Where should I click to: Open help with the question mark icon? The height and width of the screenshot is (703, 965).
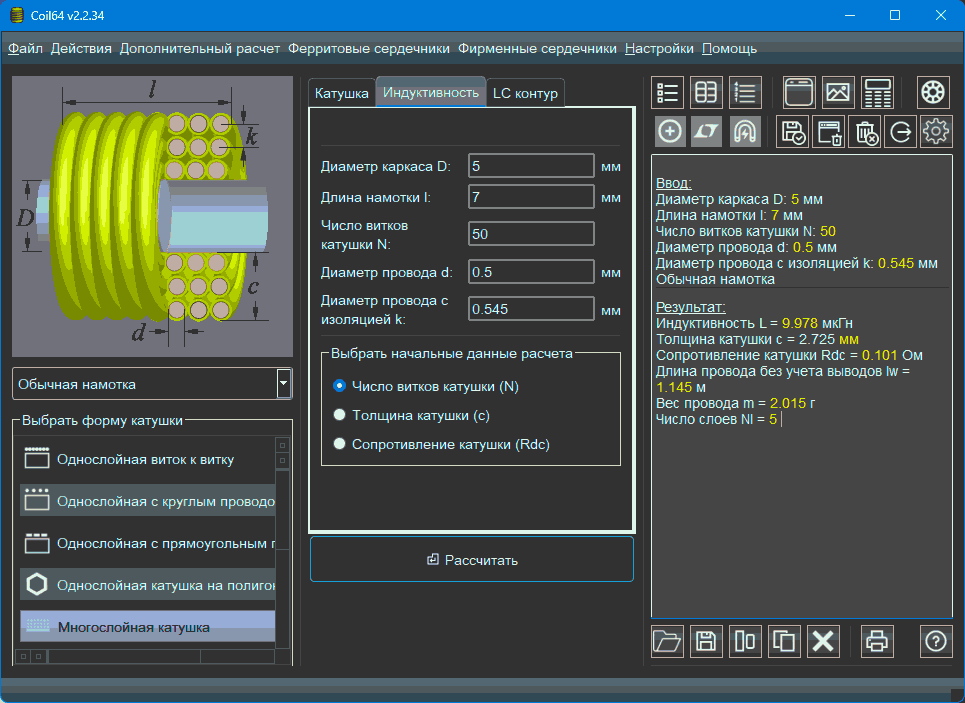[935, 641]
